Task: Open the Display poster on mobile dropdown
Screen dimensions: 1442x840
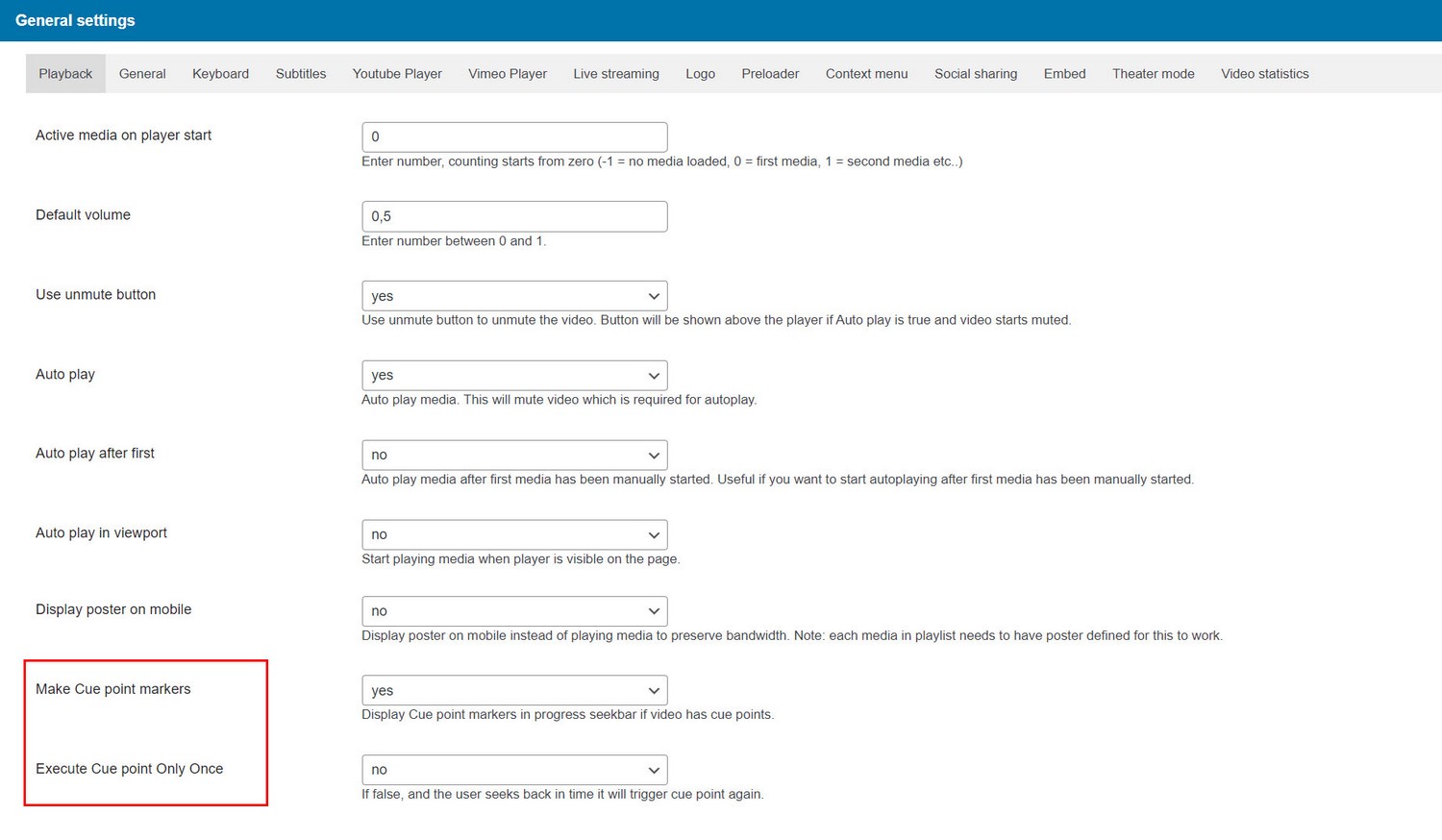Action: [x=514, y=611]
